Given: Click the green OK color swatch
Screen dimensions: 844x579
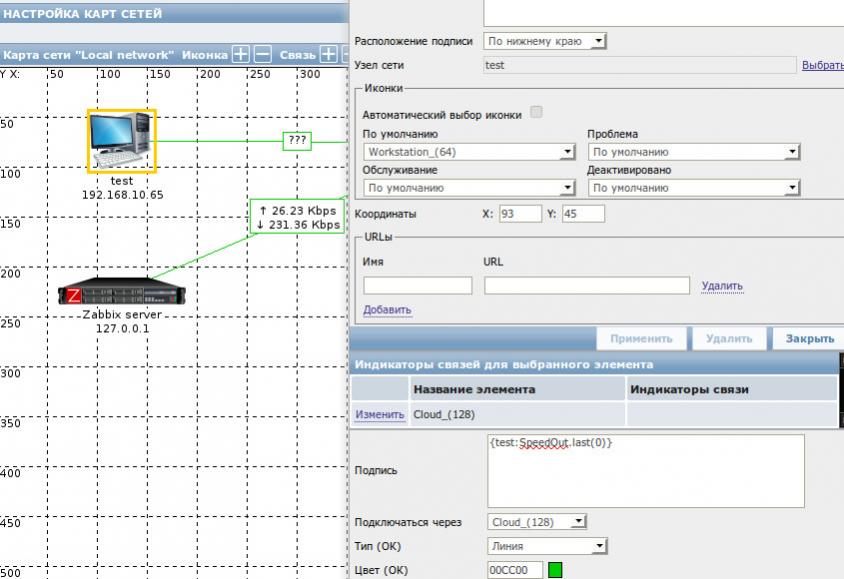Looking at the screenshot, I should pos(555,570).
